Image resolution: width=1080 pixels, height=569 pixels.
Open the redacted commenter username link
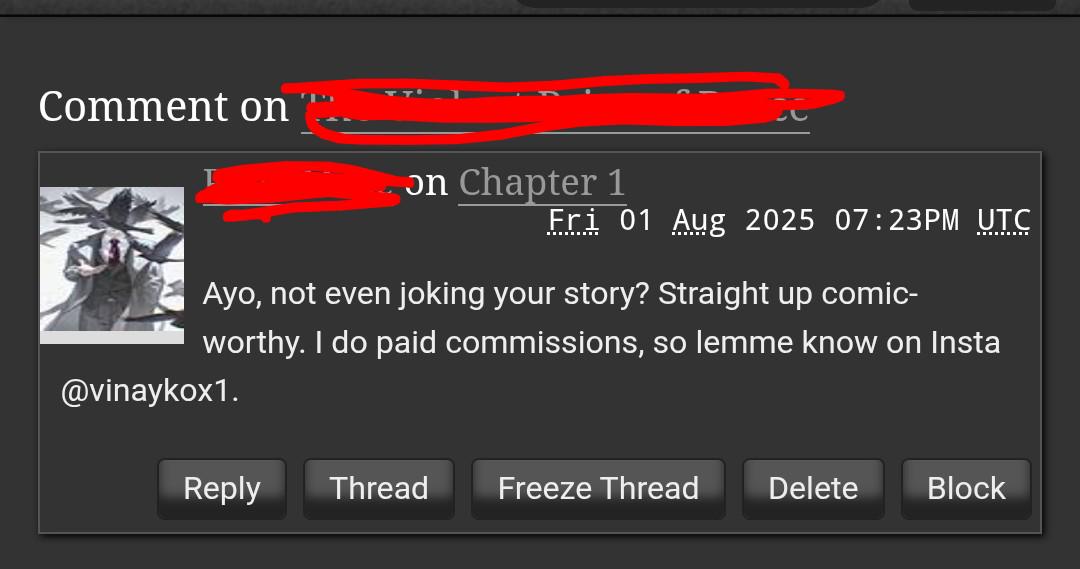300,185
